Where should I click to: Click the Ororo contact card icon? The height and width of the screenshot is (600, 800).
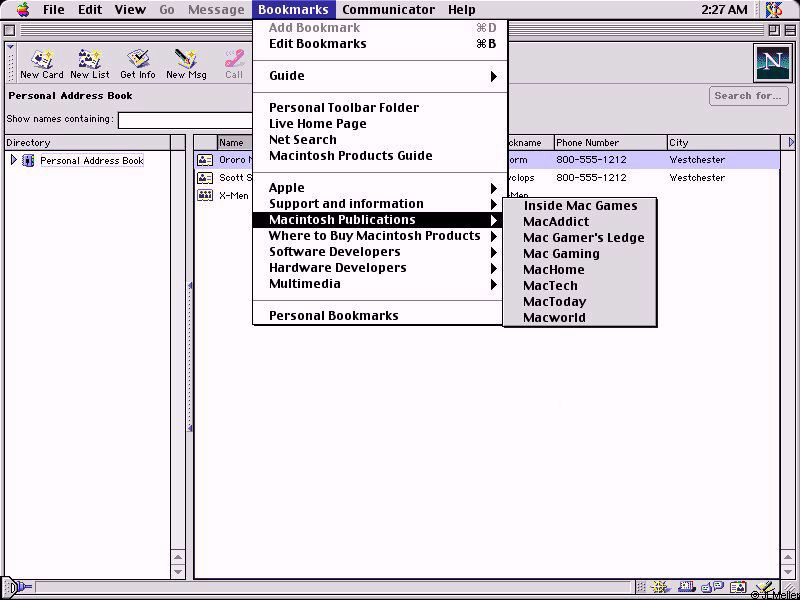click(205, 160)
